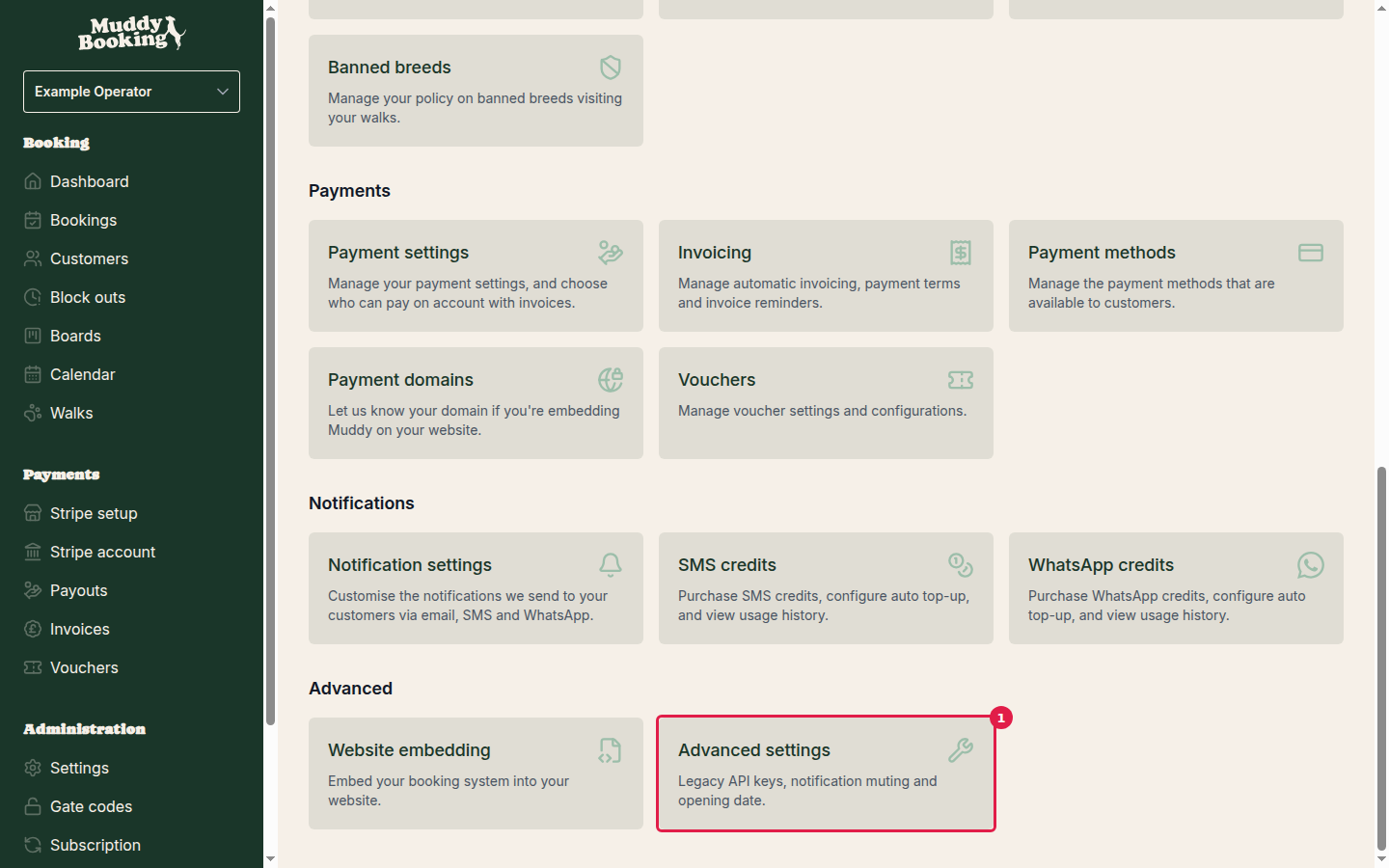Image resolution: width=1389 pixels, height=868 pixels.
Task: Click the Muddy Booking logo
Action: coord(131,34)
